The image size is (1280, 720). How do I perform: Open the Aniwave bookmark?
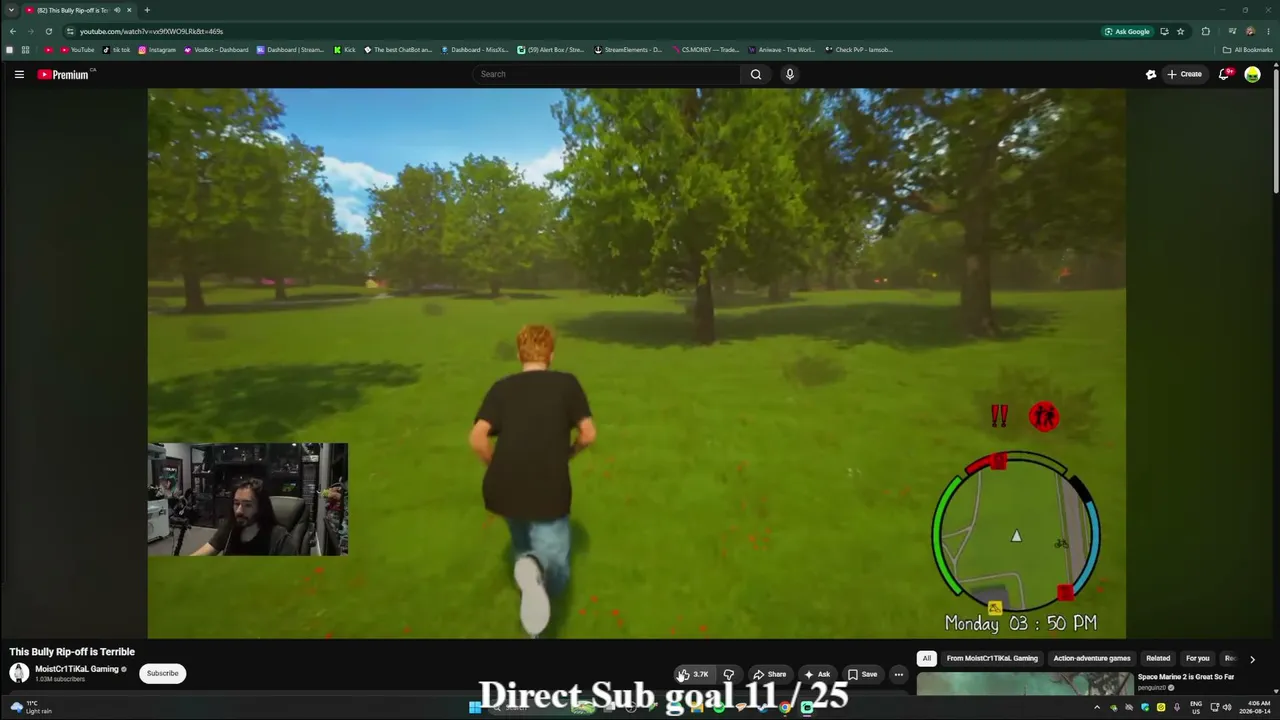[782, 50]
